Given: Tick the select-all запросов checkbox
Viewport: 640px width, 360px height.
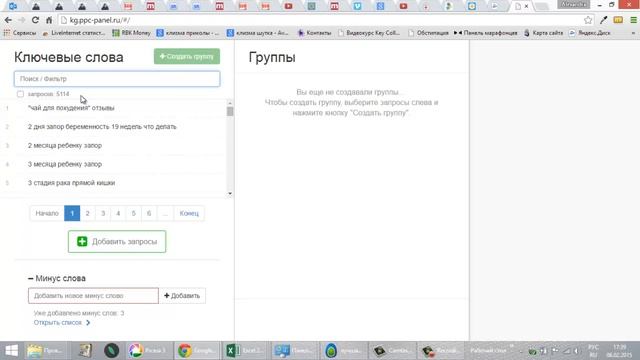Looking at the screenshot, I should (20, 94).
